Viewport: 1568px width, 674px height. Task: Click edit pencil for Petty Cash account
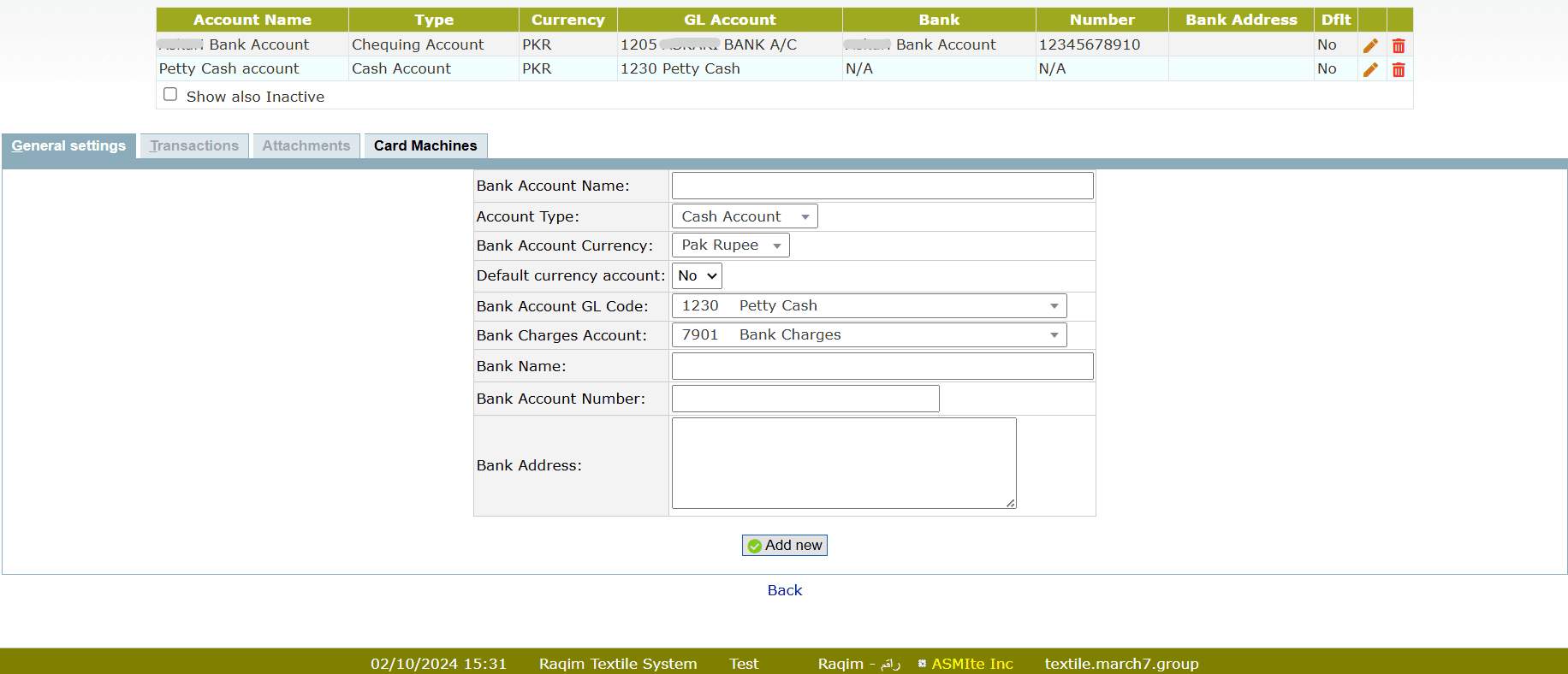point(1370,69)
